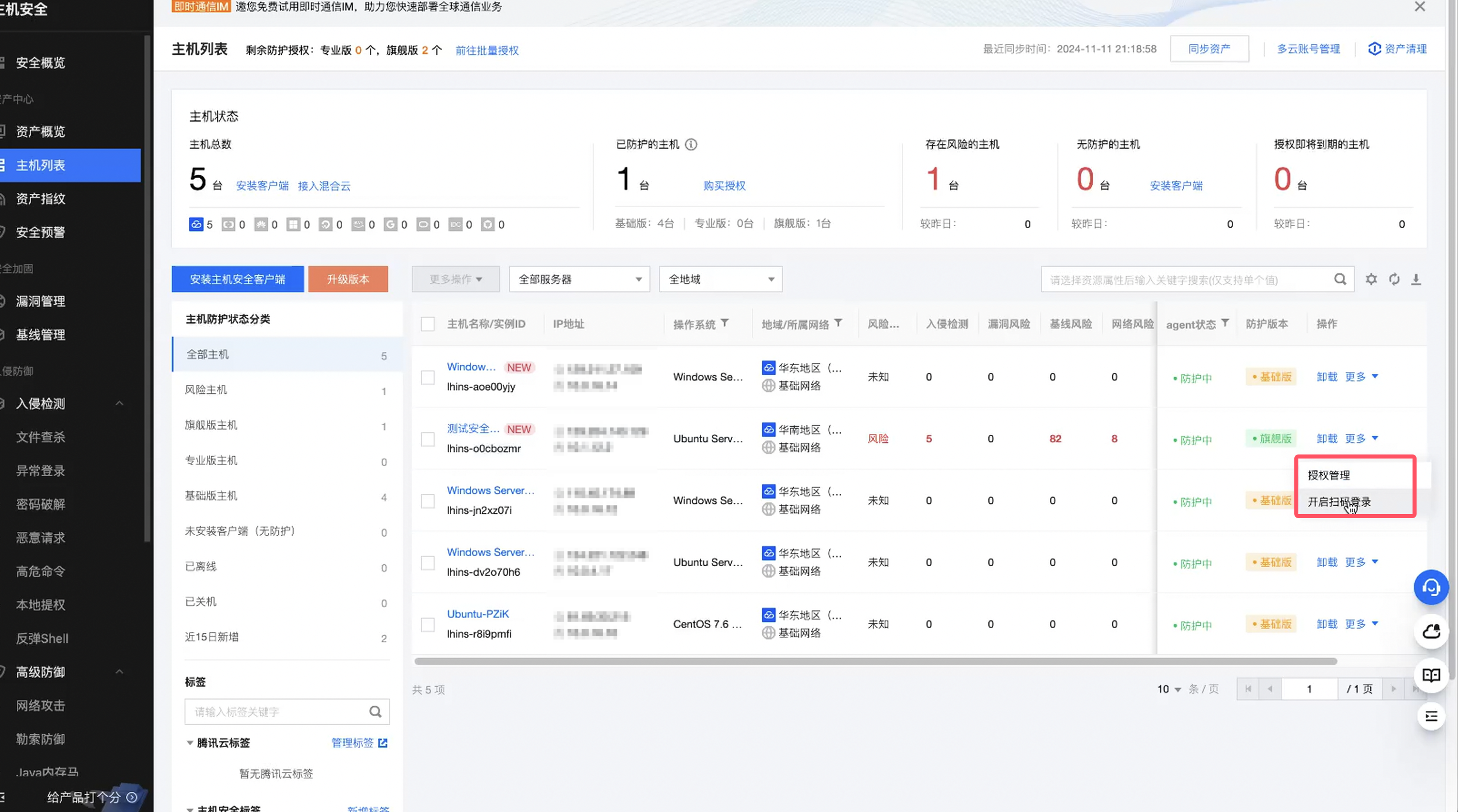The image size is (1458, 812).
Task: Click the search magnifier in host search box
Action: point(1340,279)
